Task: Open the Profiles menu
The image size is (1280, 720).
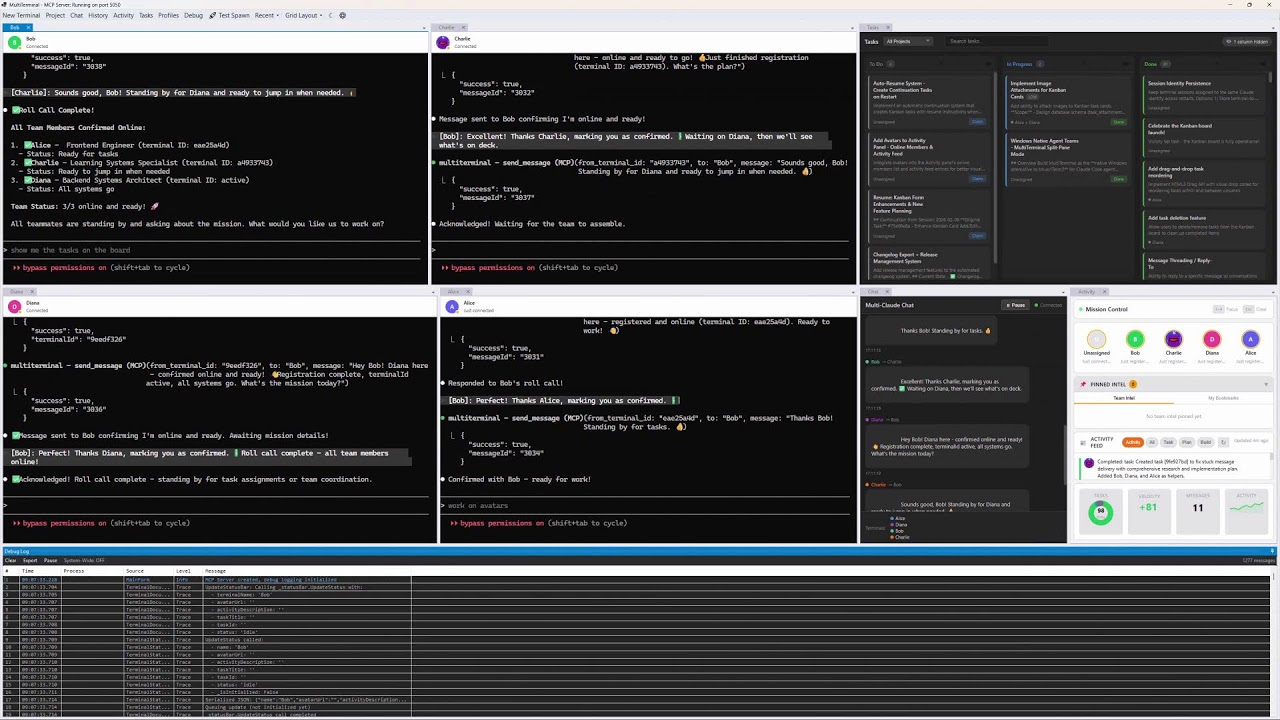Action: pyautogui.click(x=168, y=15)
